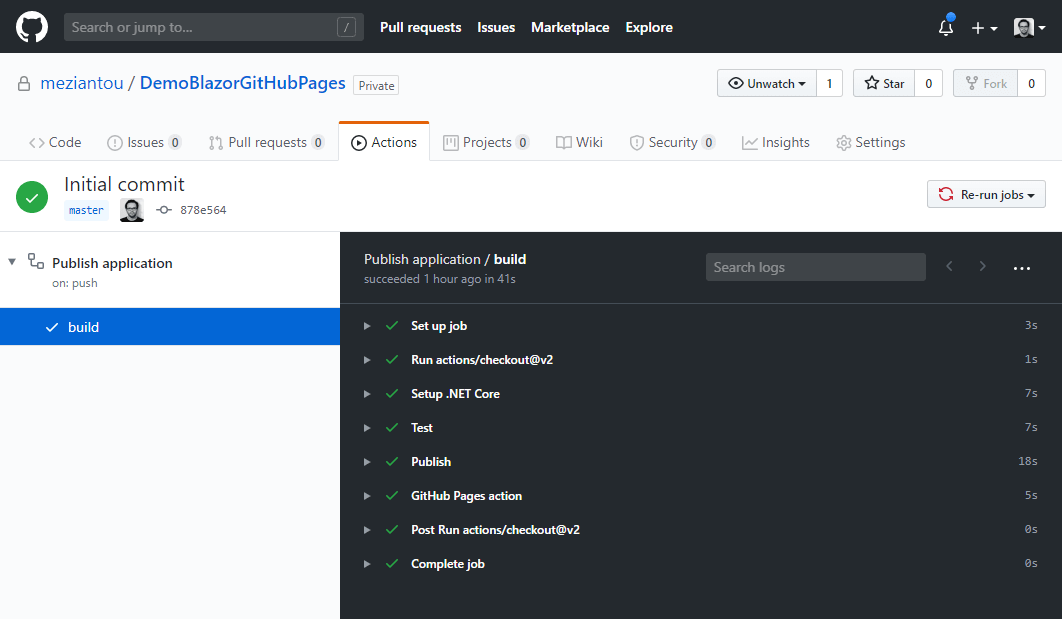This screenshot has height=619, width=1062.
Task: Click the GitHub Octocat logo
Action: tap(32, 27)
